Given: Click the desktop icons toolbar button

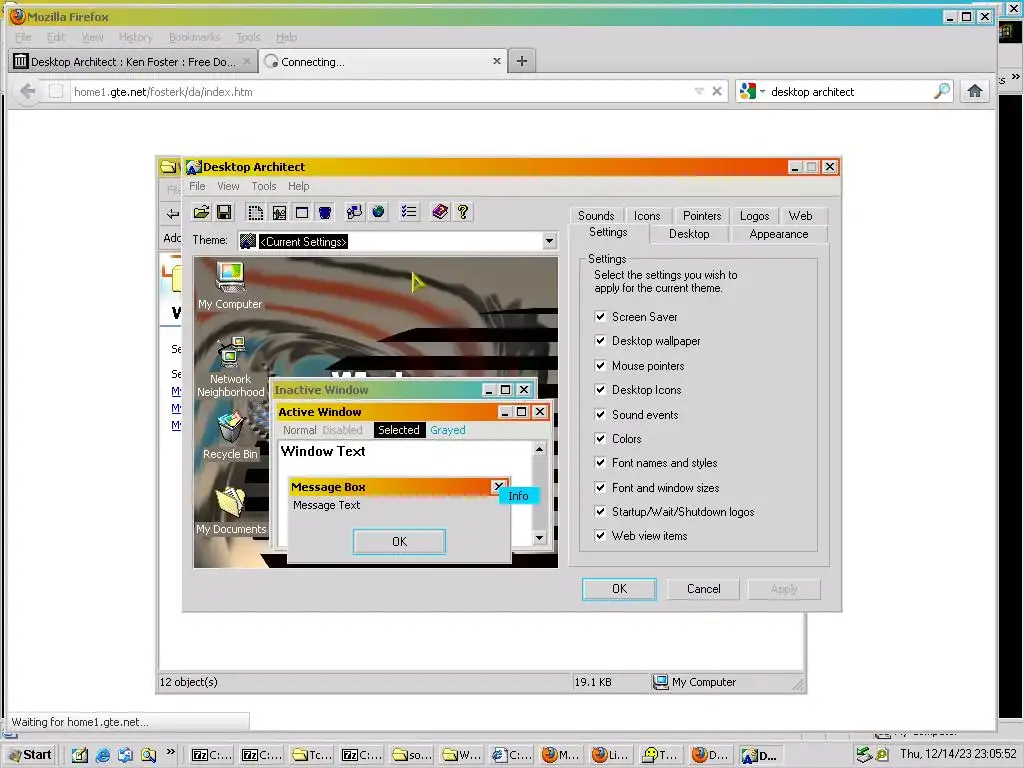Looking at the screenshot, I should click(x=354, y=212).
